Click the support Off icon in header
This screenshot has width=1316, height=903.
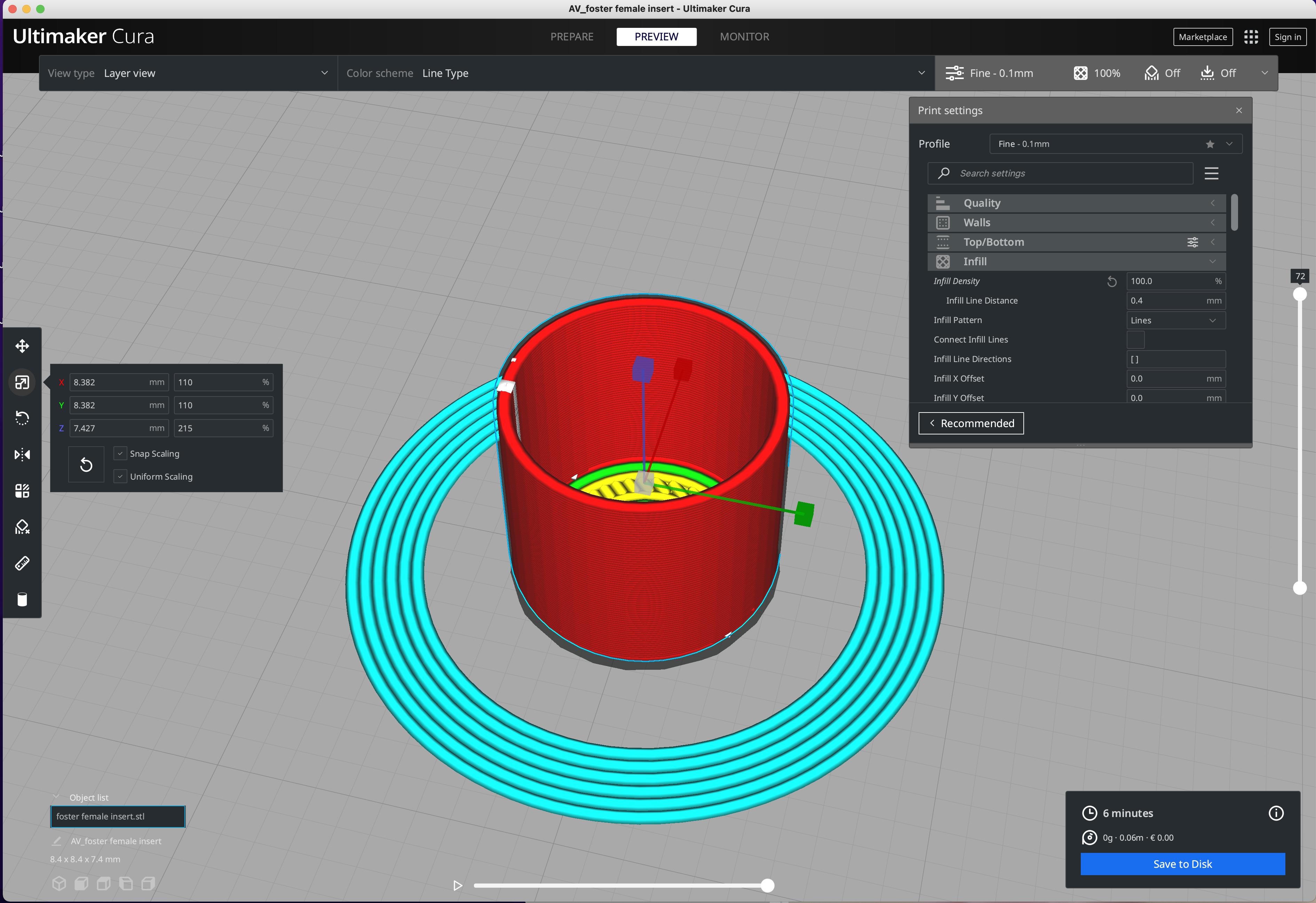(1151, 73)
